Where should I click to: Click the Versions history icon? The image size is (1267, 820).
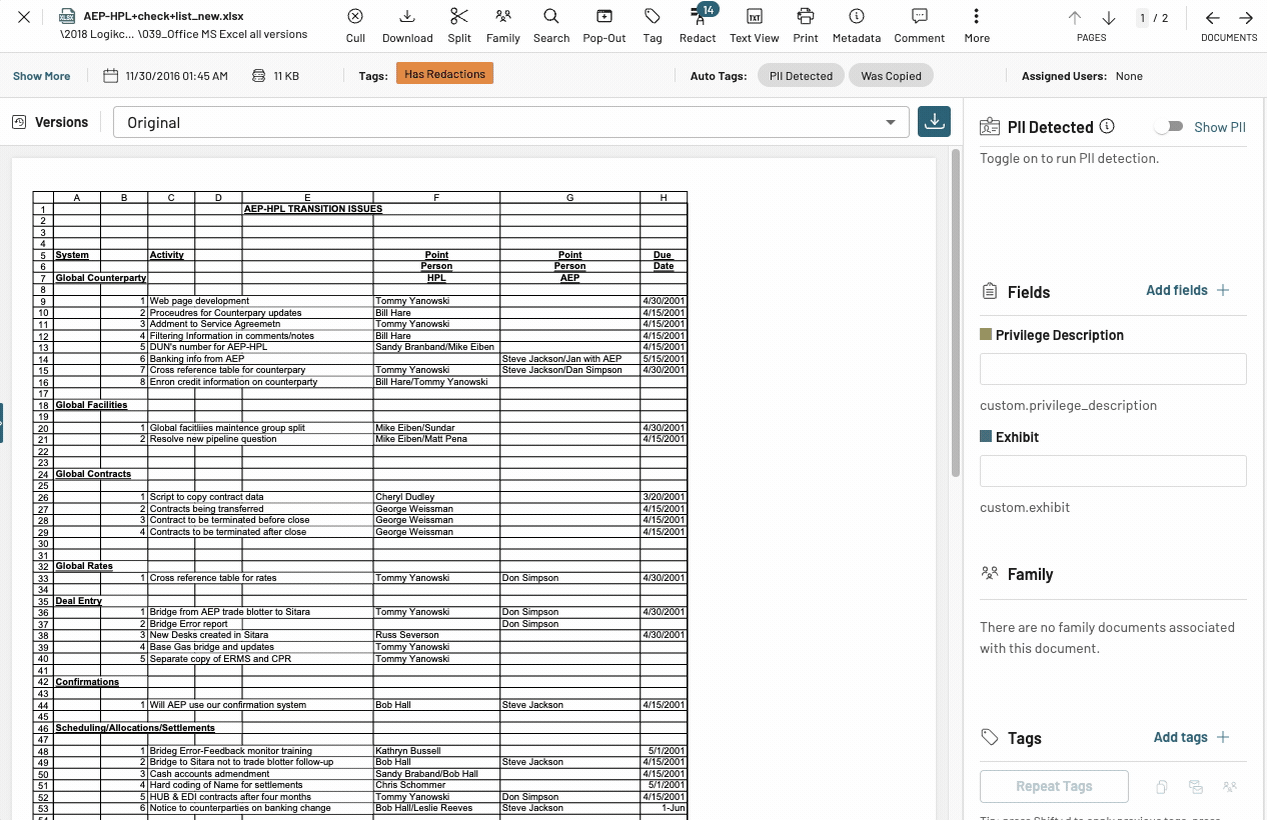(x=19, y=122)
